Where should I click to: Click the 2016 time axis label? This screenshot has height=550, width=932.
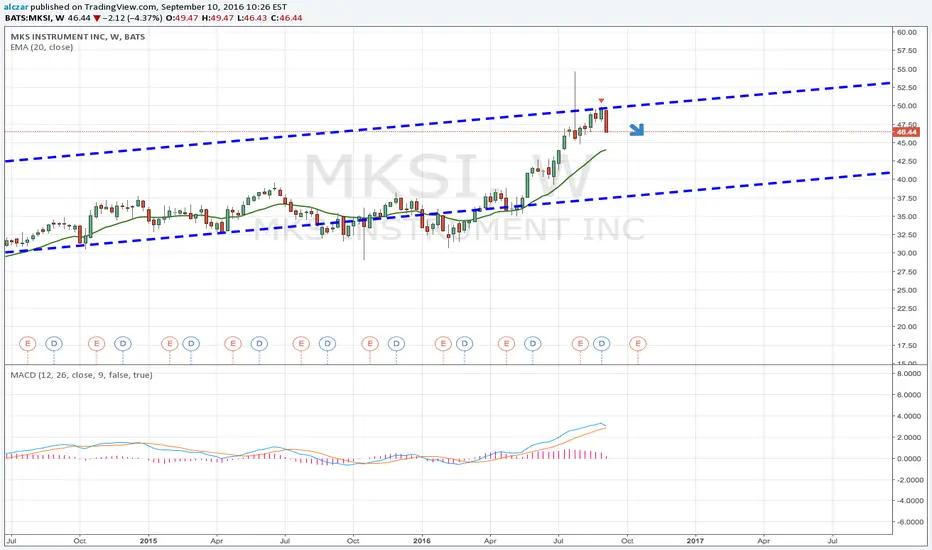[x=421, y=541]
